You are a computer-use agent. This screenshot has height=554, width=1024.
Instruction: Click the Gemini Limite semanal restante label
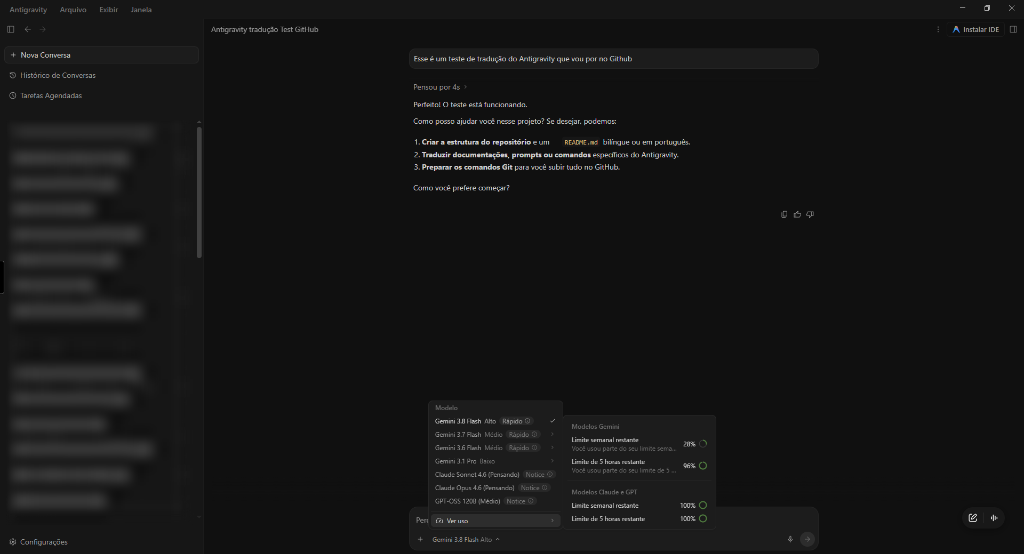pos(605,440)
